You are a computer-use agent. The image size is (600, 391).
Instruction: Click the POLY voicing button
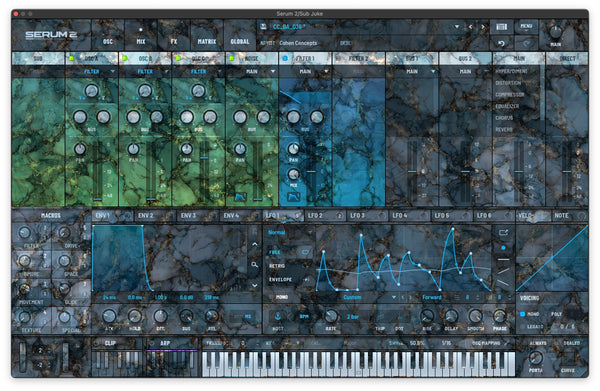[556, 314]
